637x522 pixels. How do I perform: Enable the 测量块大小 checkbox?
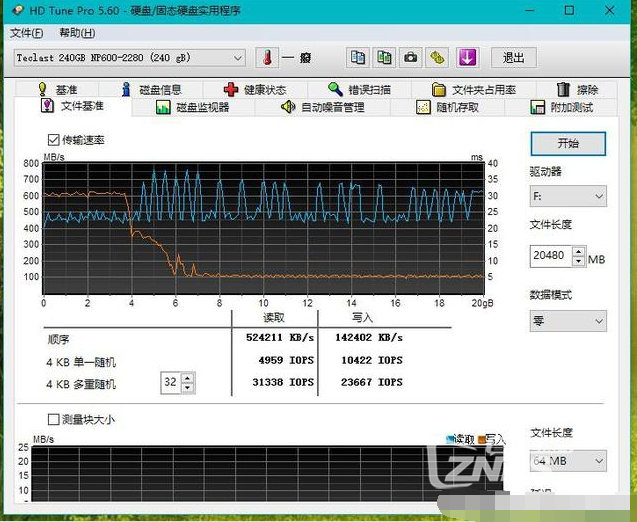[53, 419]
